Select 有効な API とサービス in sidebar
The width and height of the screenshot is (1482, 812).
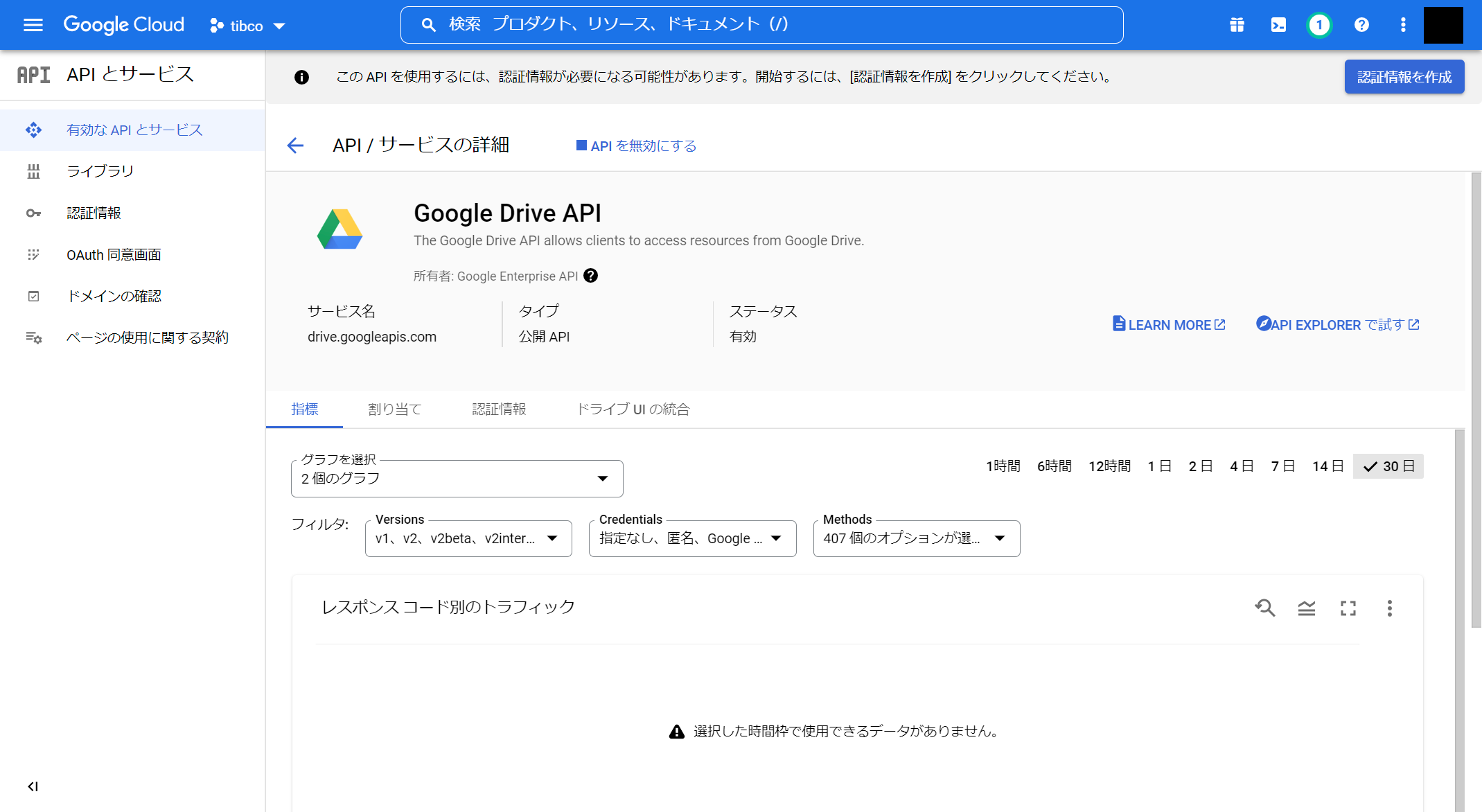(x=132, y=130)
